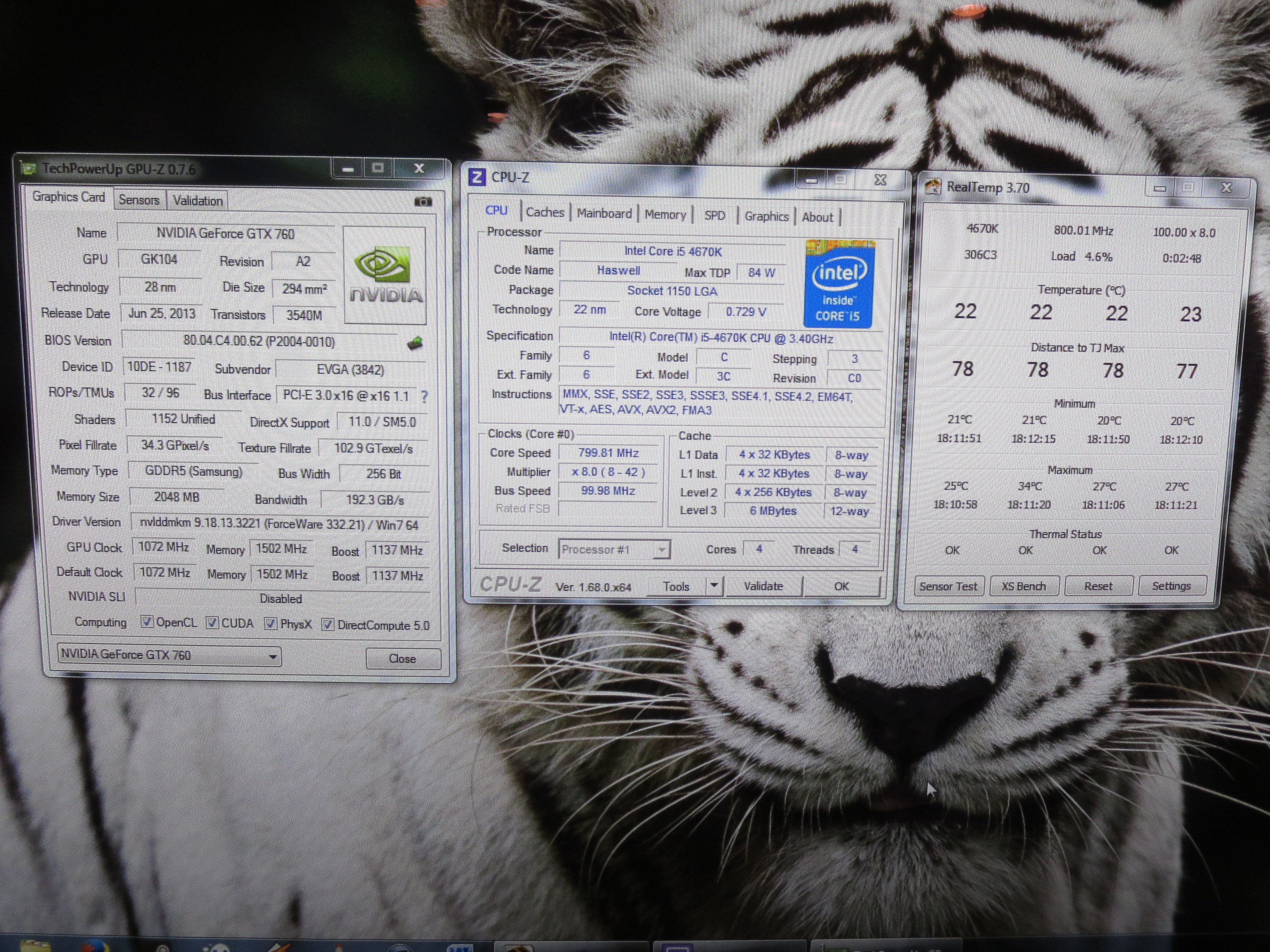Screen dimensions: 1270x952
Task: Open the About tab in CPU-Z
Action: pyautogui.click(x=817, y=217)
